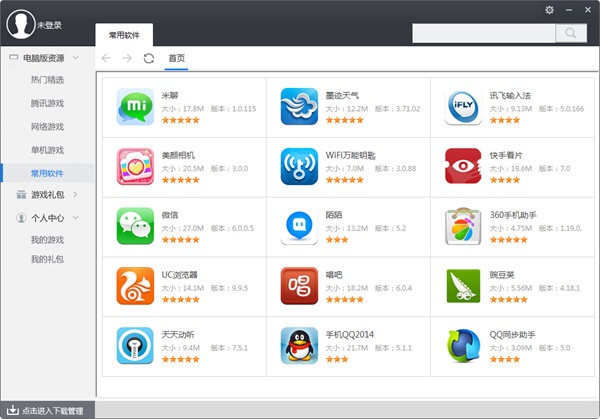Open 腾讯游戏 in the sidebar
Viewport: 600px width, 419px height.
[x=47, y=103]
